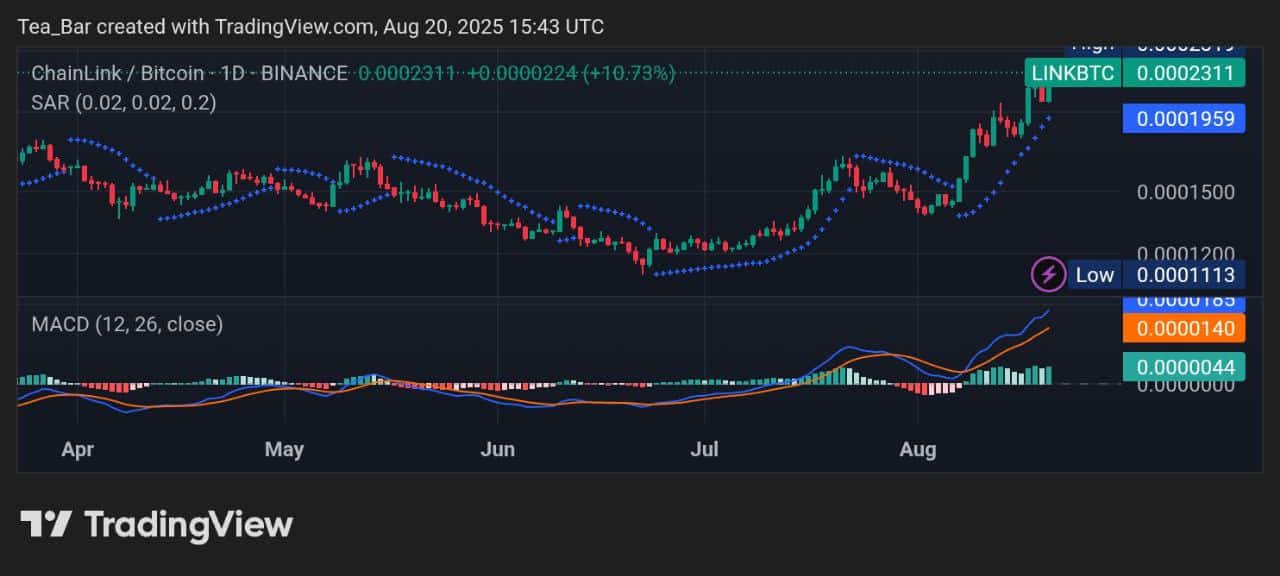The height and width of the screenshot is (576, 1280).
Task: Click the Aug label on time axis
Action: coord(917,450)
